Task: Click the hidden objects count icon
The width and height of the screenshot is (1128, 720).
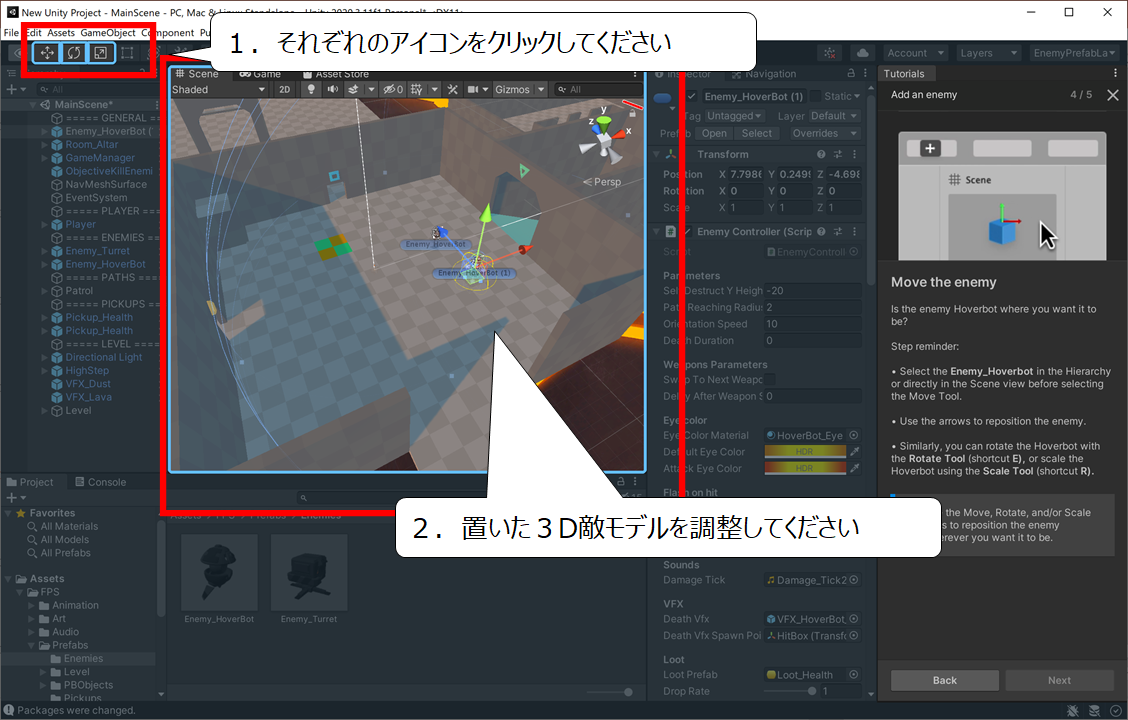Action: click(393, 89)
